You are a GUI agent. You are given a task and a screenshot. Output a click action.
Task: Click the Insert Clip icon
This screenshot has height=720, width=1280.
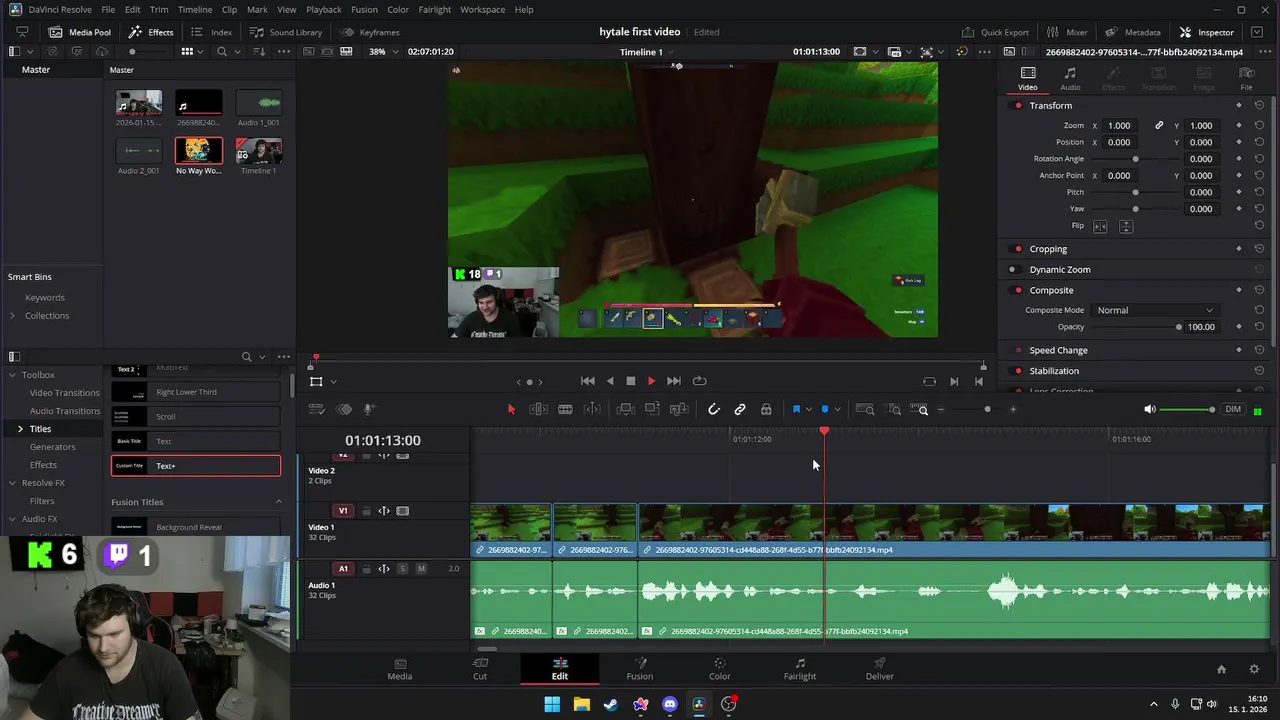[x=625, y=409]
